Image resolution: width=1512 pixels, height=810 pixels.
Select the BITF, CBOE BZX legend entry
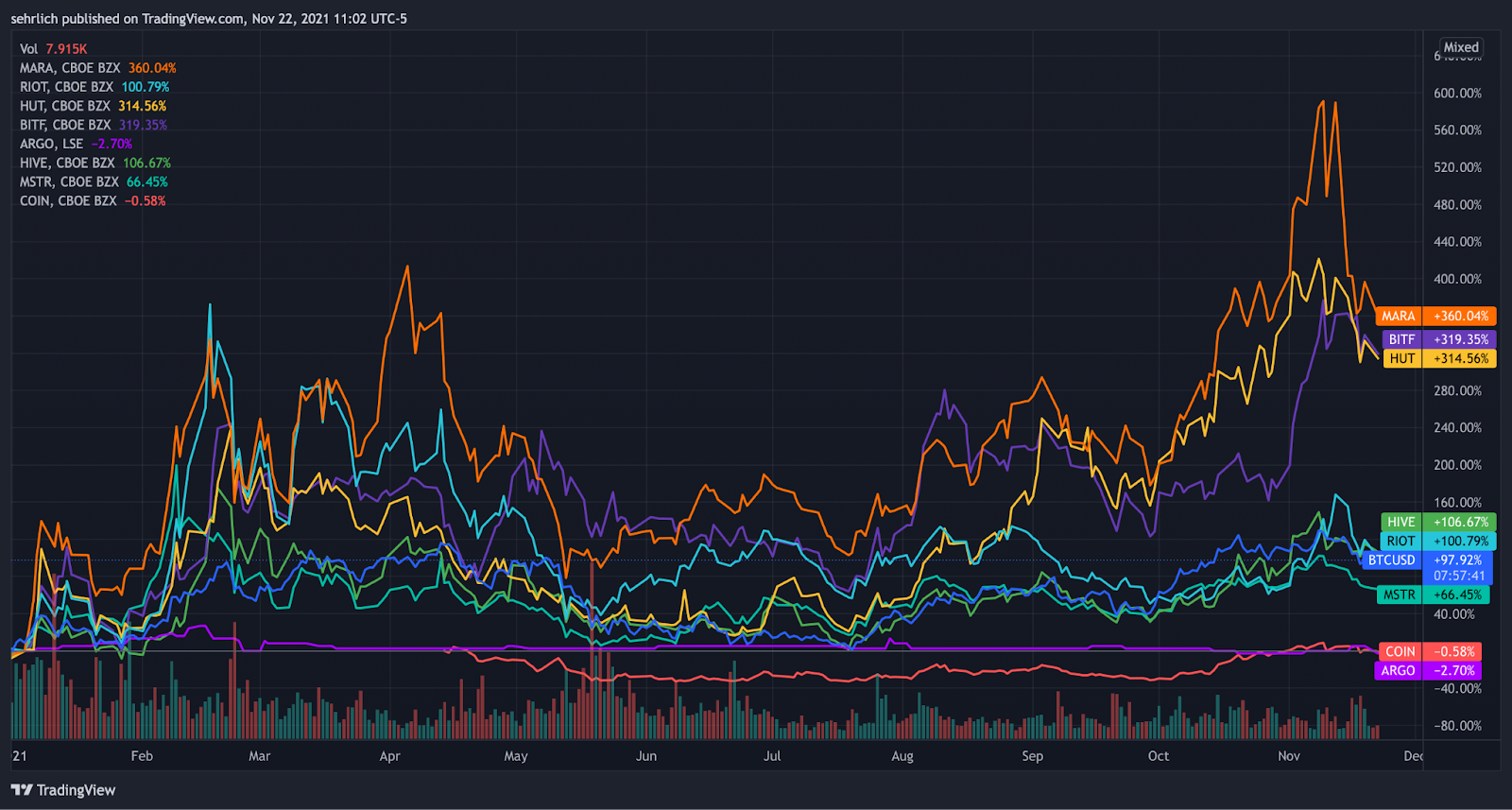tap(94, 125)
